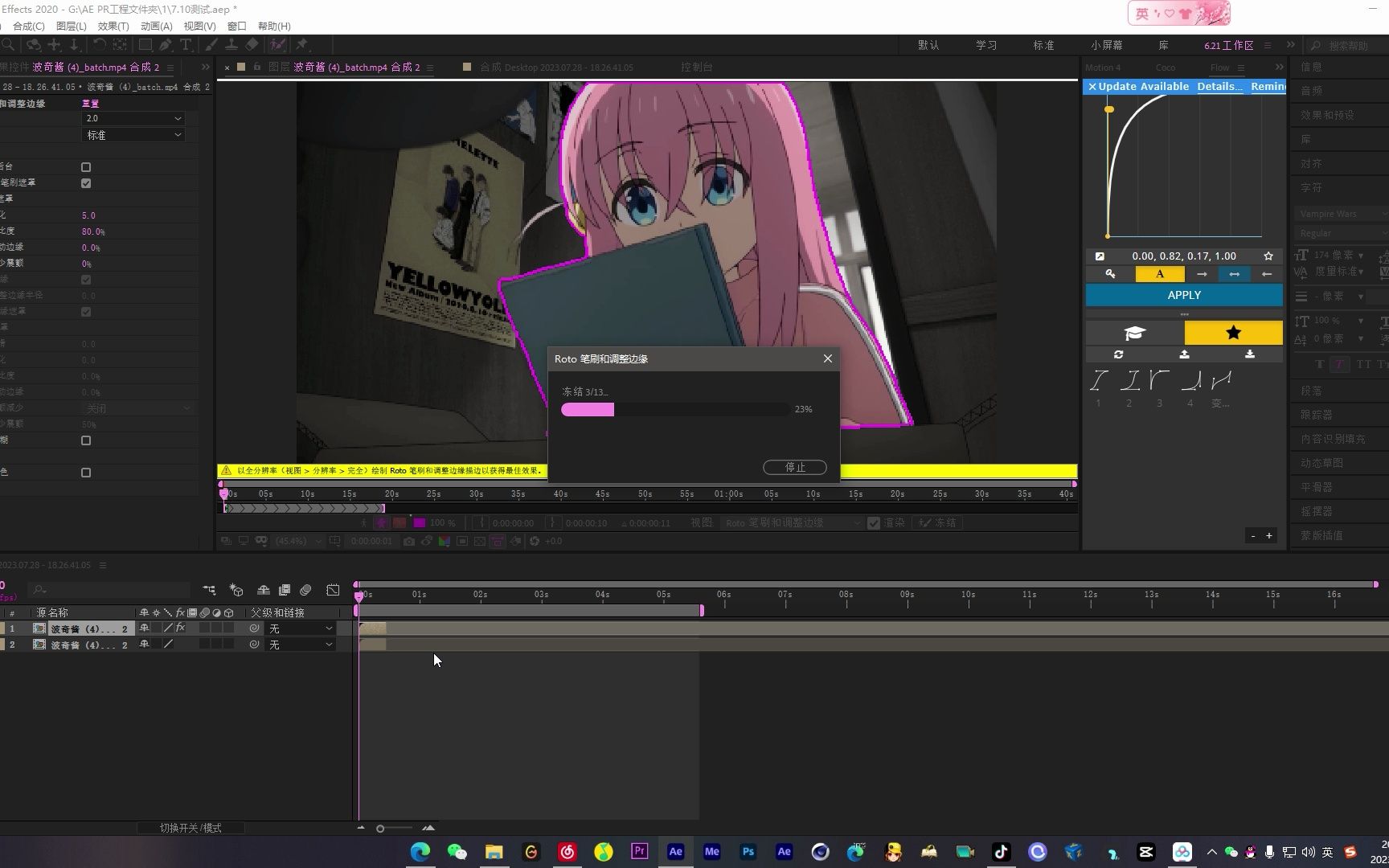This screenshot has width=1389, height=868.
Task: Click the 切换开关/模式 button
Action: pos(191,828)
